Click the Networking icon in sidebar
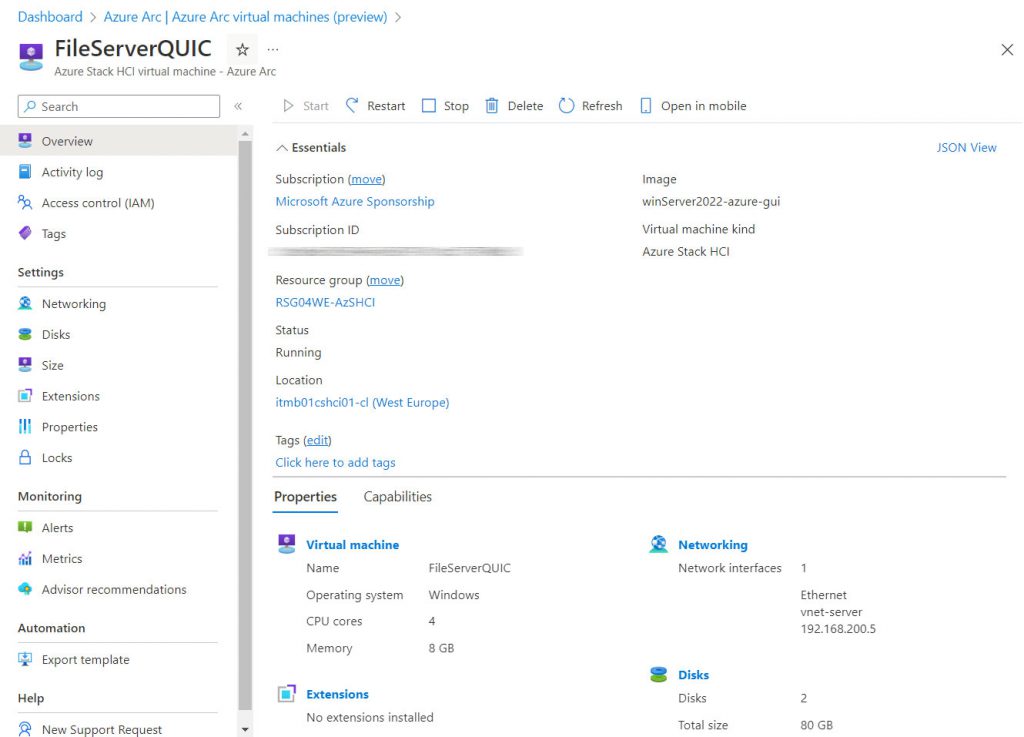 pyautogui.click(x=25, y=303)
